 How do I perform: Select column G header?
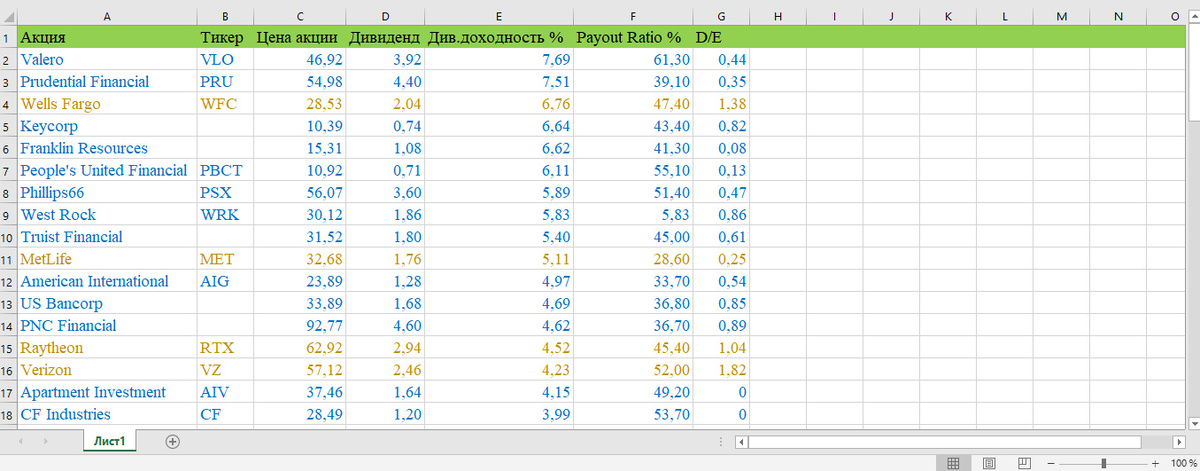tap(721, 15)
